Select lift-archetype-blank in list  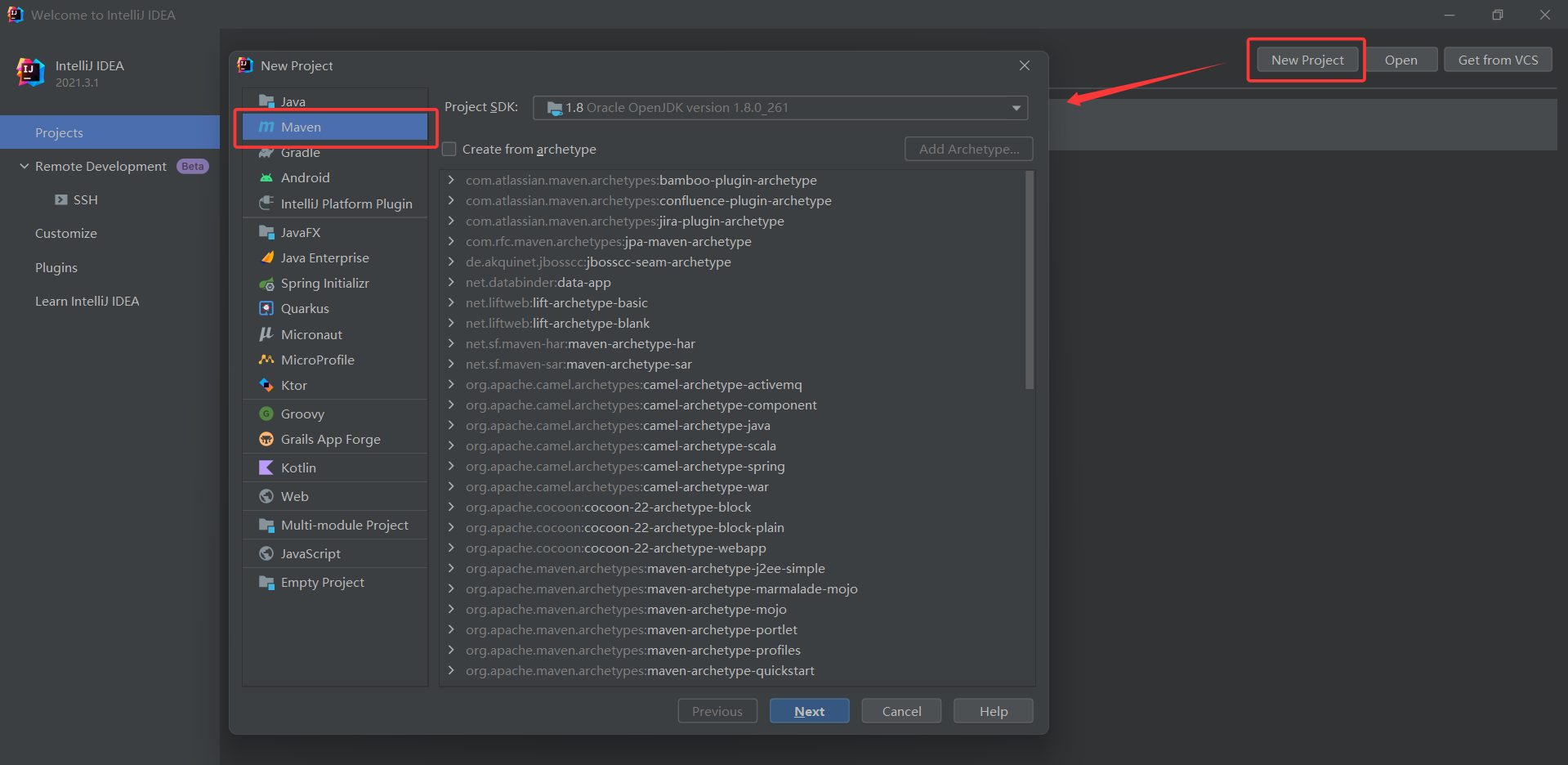(558, 323)
